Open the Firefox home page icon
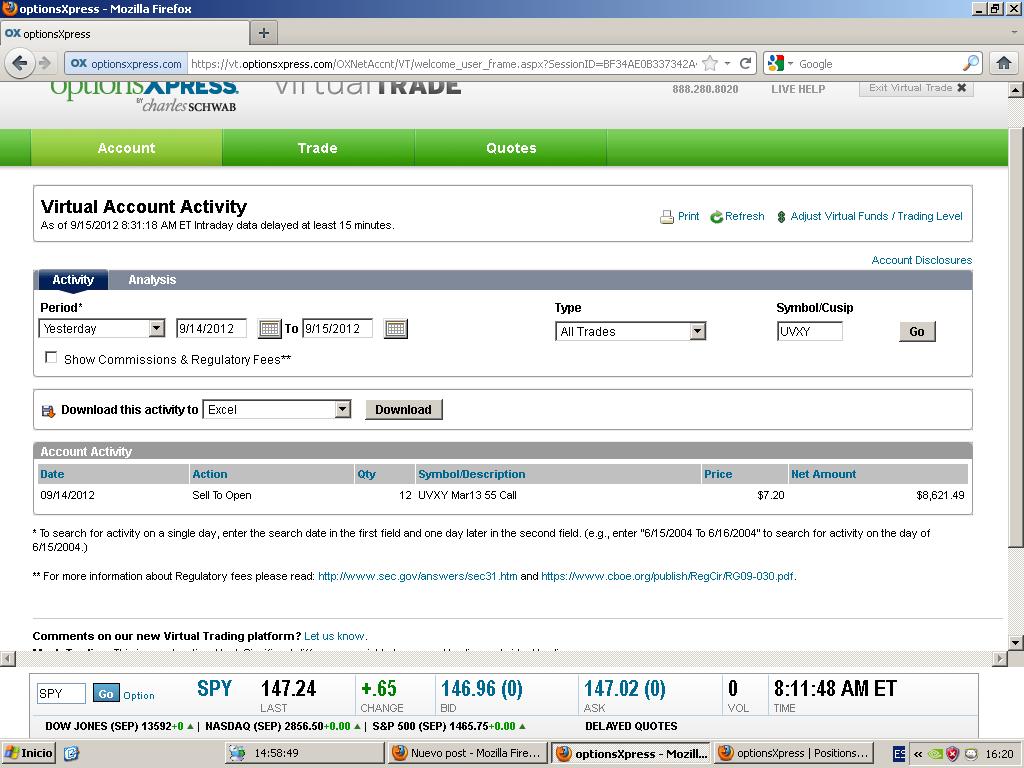Image resolution: width=1024 pixels, height=768 pixels. click(x=1004, y=63)
